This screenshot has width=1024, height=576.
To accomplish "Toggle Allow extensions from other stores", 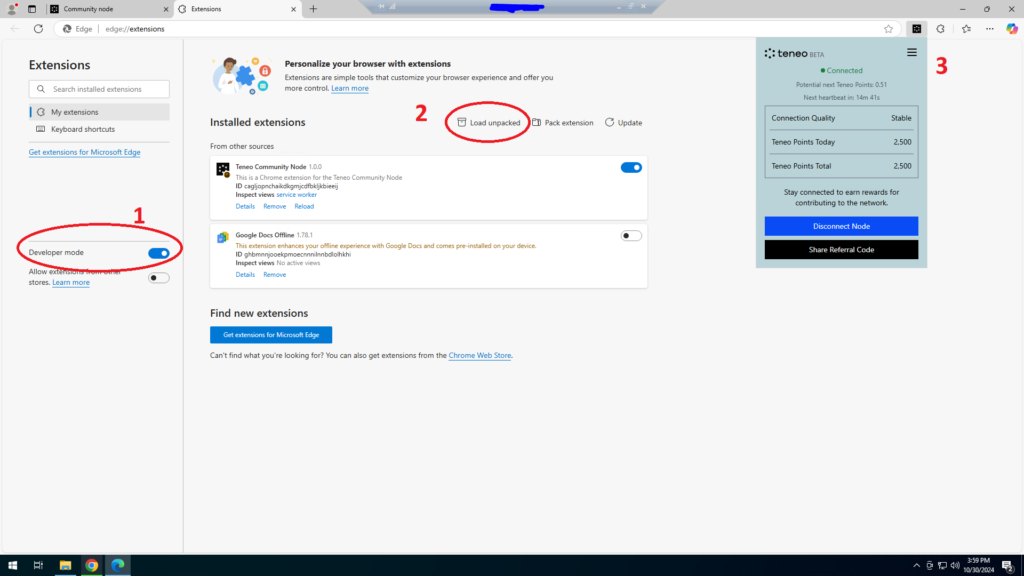I will click(159, 278).
